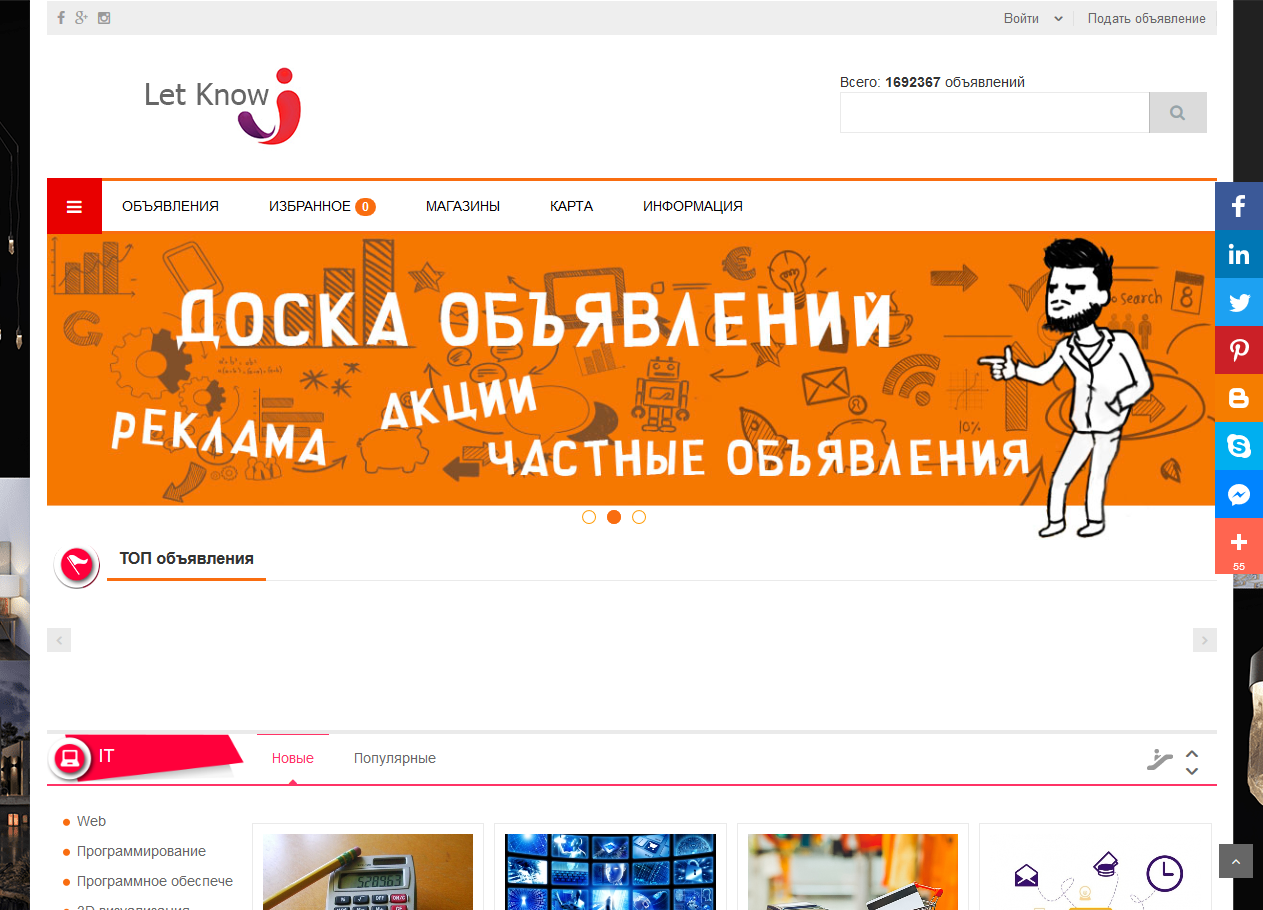Open the МАГАЗИНЫ menu item
This screenshot has height=910, width=1263.
[x=462, y=206]
